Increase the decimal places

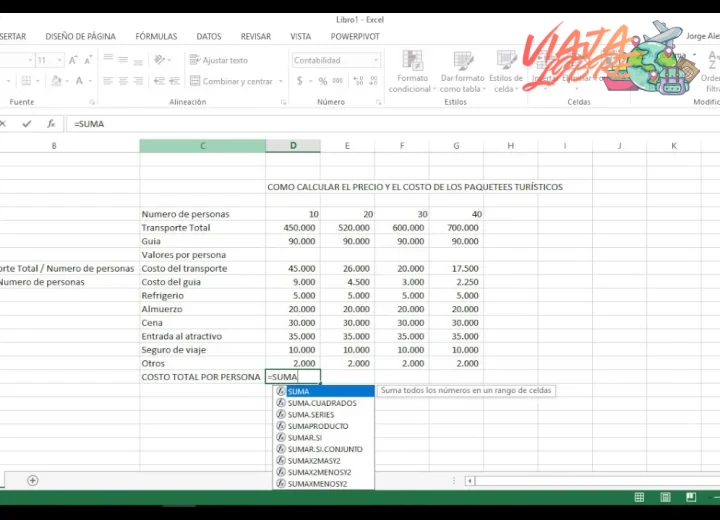pos(358,81)
